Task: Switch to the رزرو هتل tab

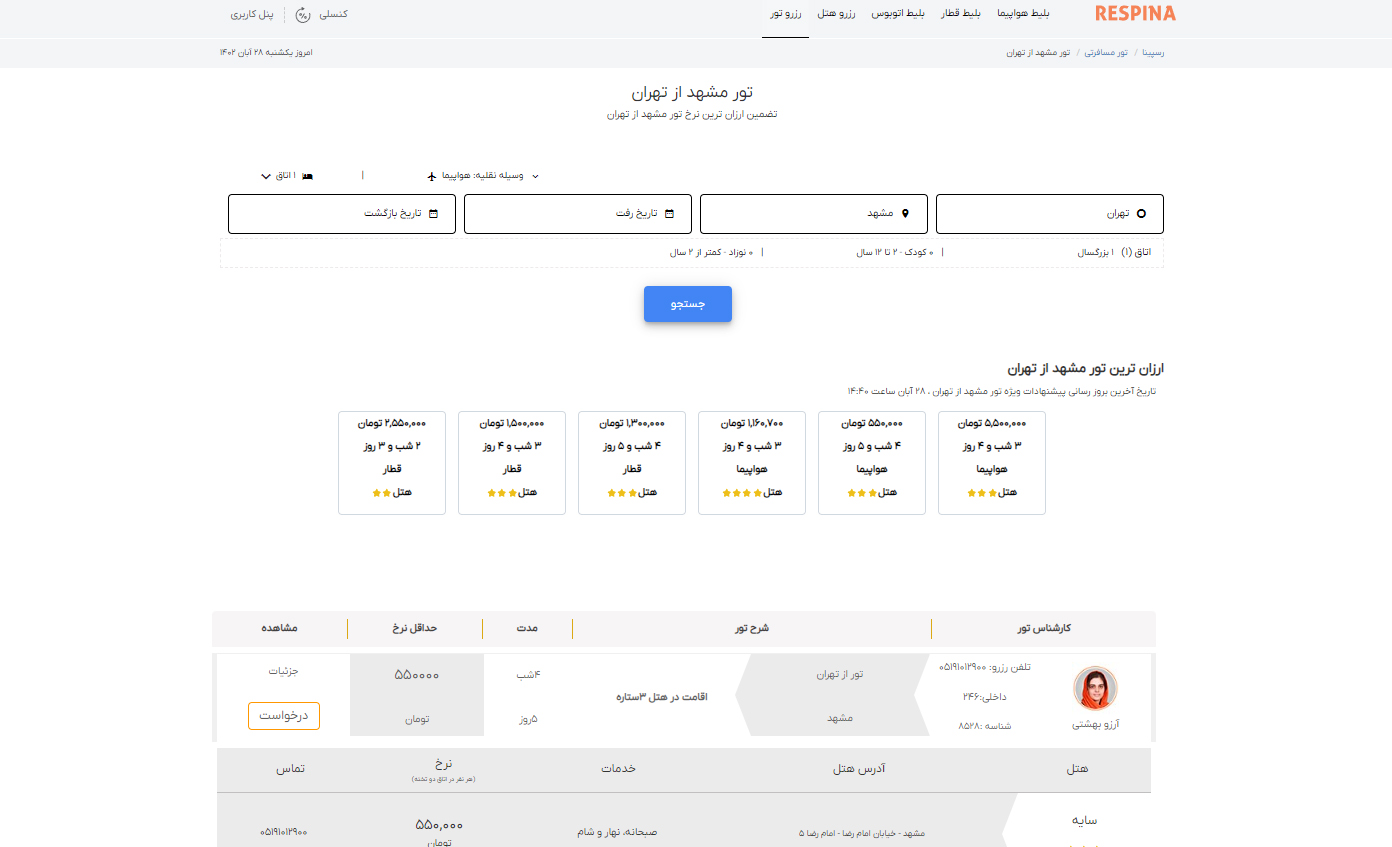Action: (x=836, y=14)
